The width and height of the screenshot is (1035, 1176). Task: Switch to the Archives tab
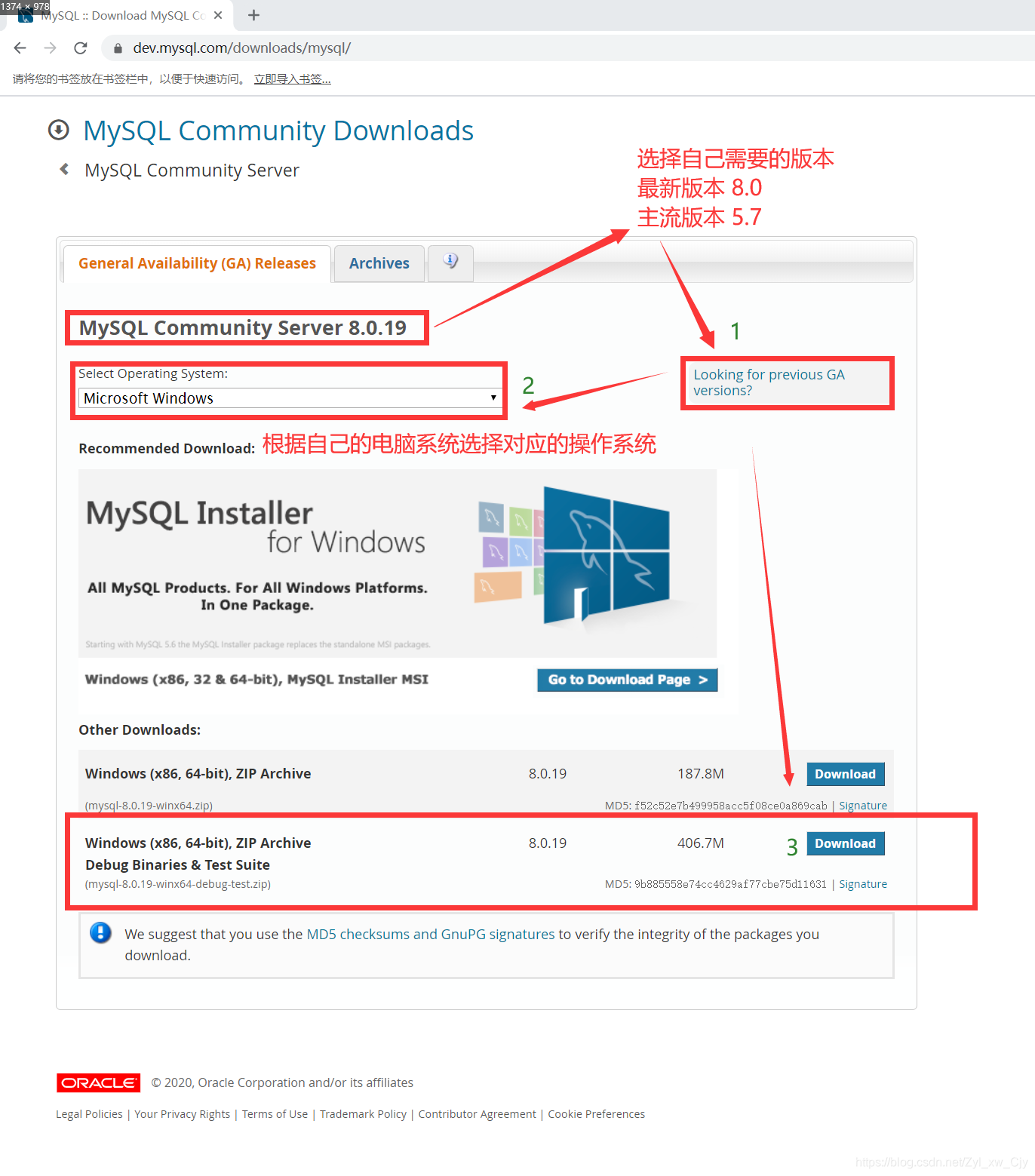click(379, 263)
